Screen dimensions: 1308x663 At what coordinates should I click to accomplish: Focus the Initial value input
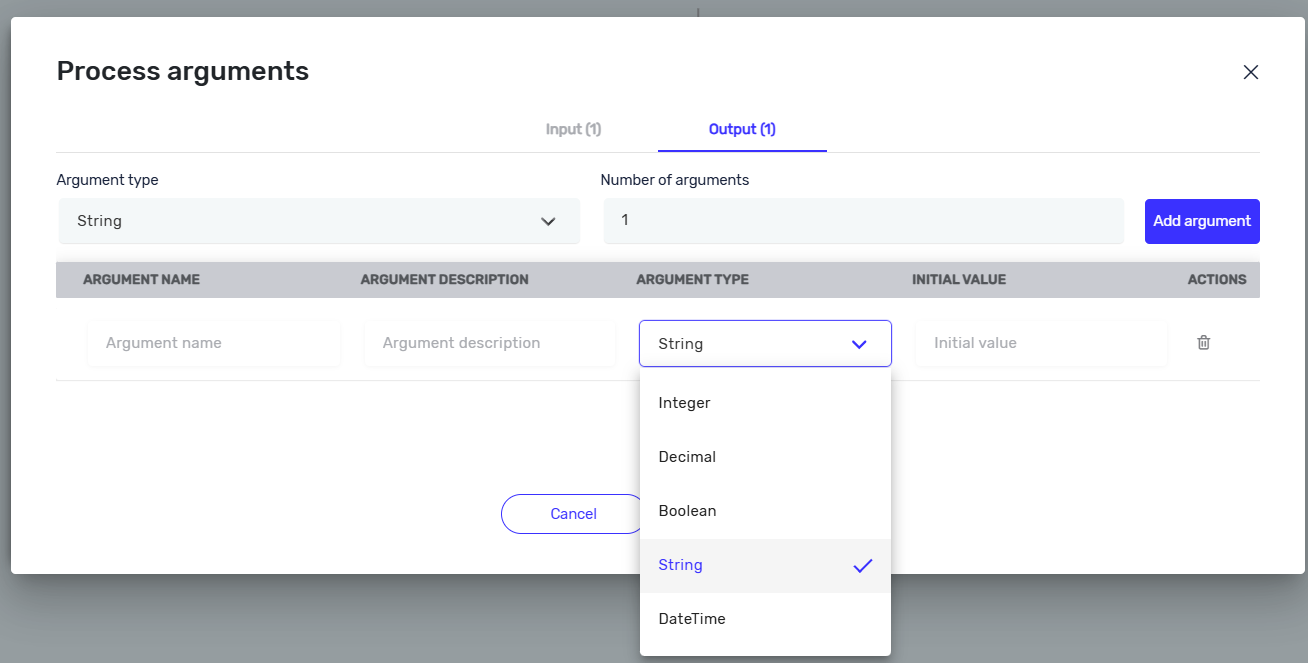point(1040,343)
